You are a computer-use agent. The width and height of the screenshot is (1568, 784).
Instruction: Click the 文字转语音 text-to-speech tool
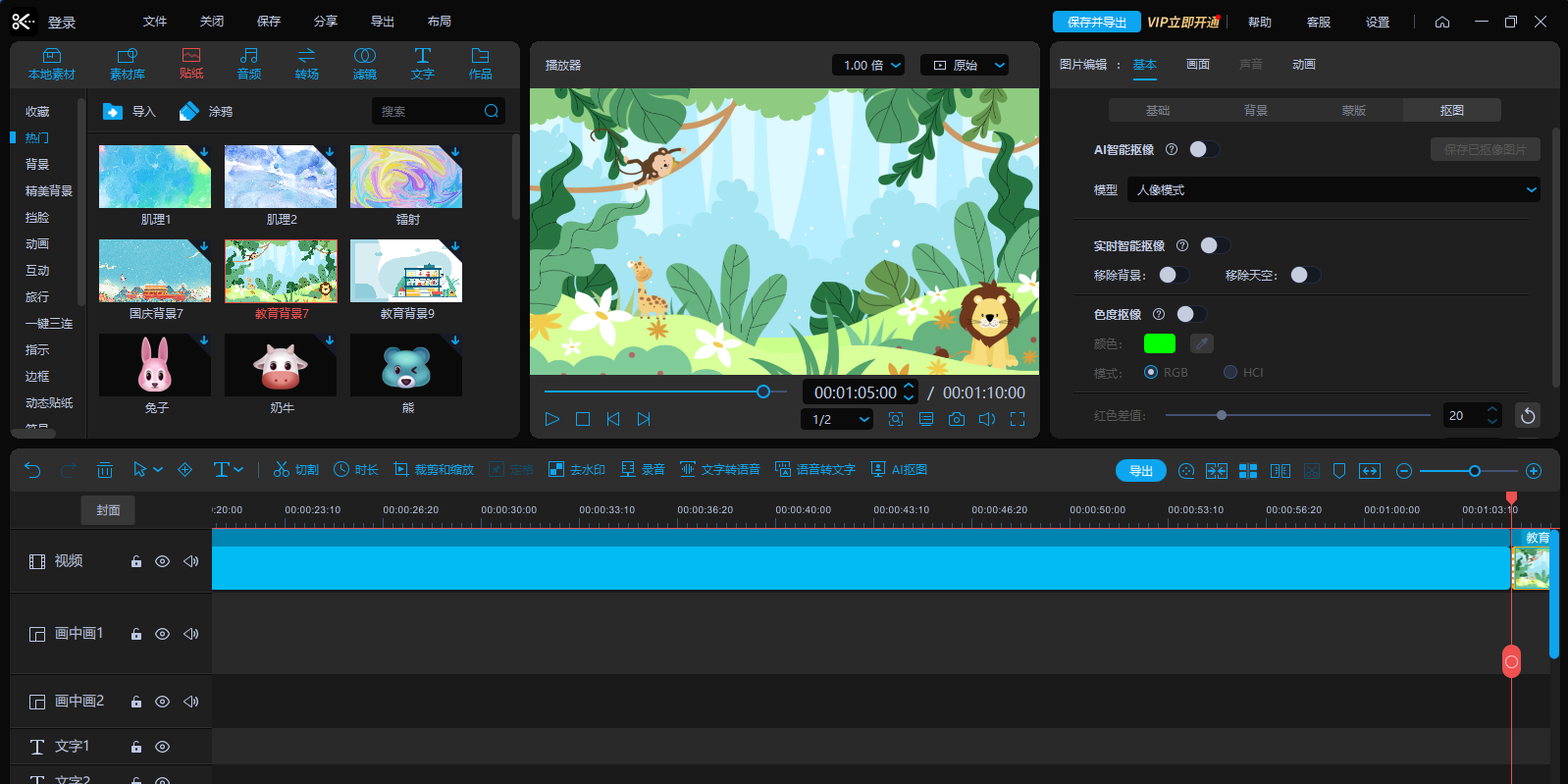coord(720,470)
